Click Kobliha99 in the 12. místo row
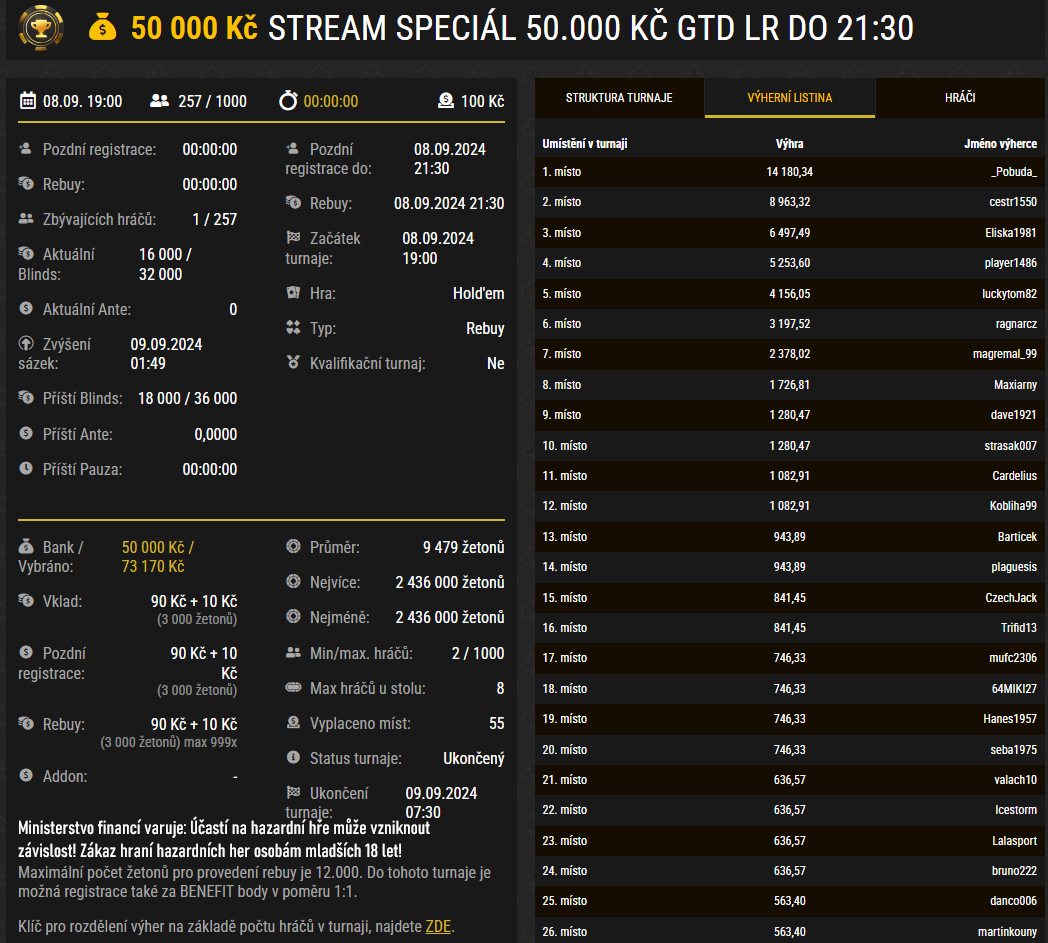Image resolution: width=1048 pixels, height=943 pixels. (1013, 505)
